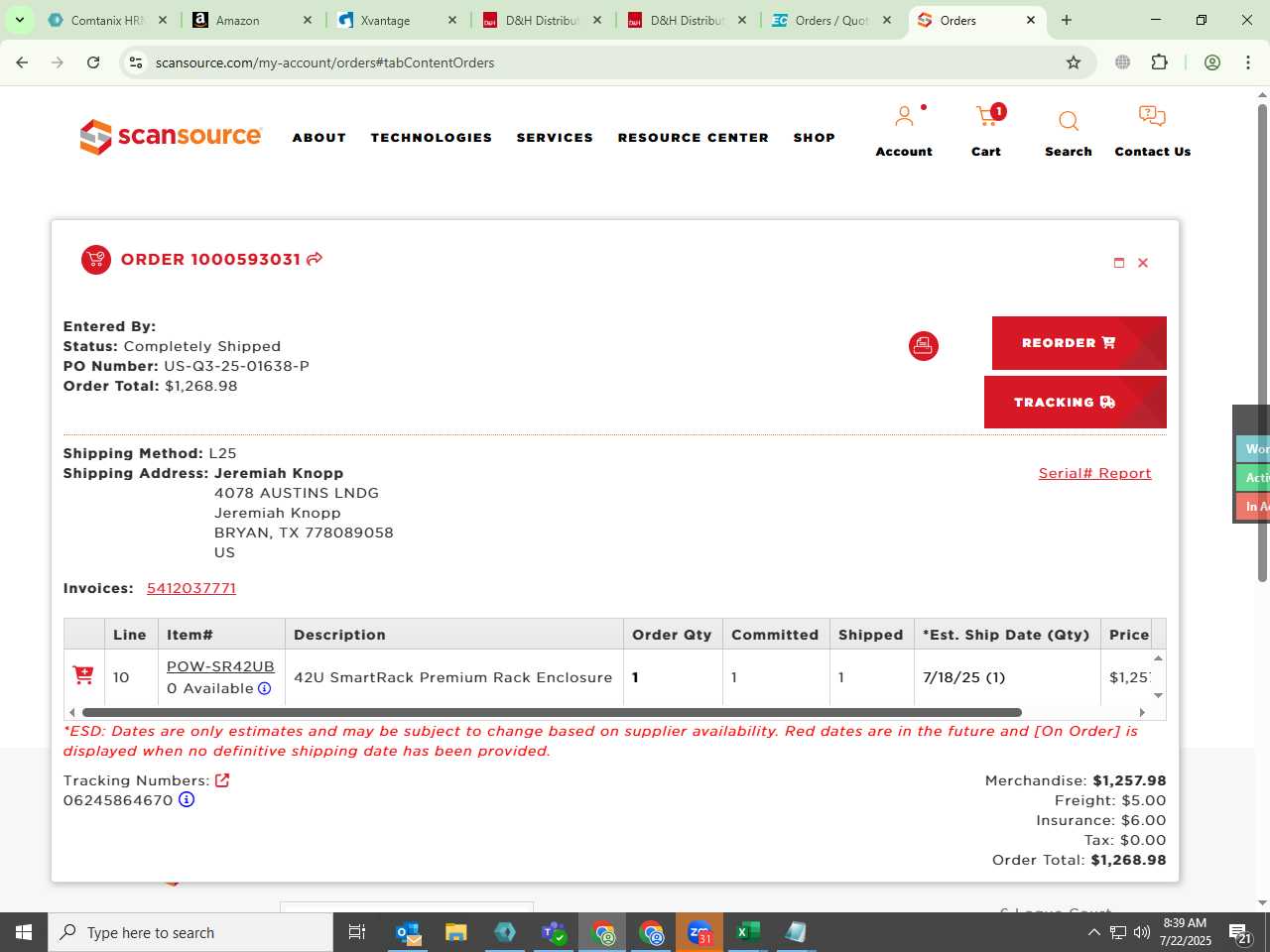The width and height of the screenshot is (1270, 952).
Task: Close the Amazon tab
Action: pos(308,20)
